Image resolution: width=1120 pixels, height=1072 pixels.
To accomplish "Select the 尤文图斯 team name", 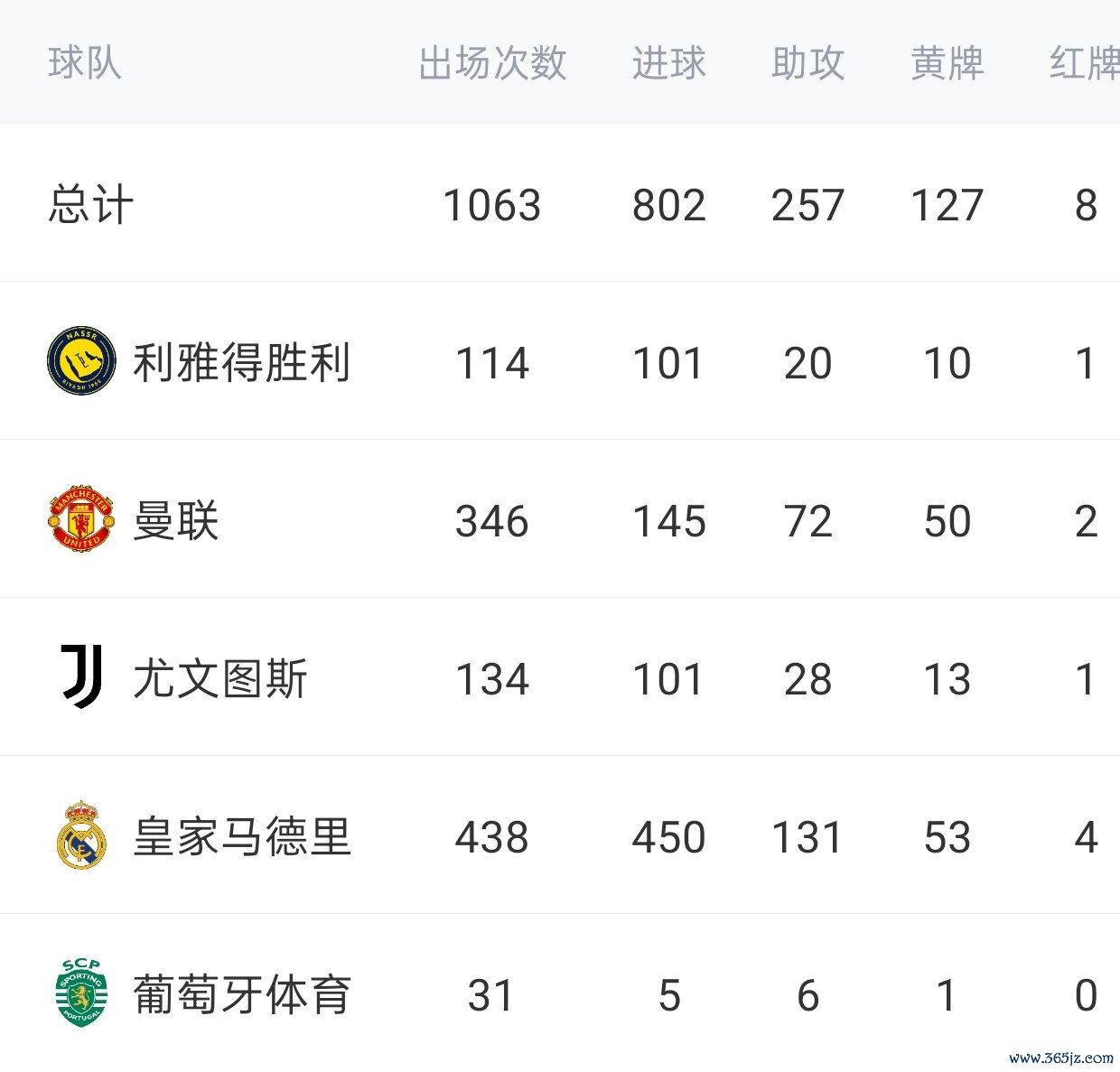I will tap(220, 679).
